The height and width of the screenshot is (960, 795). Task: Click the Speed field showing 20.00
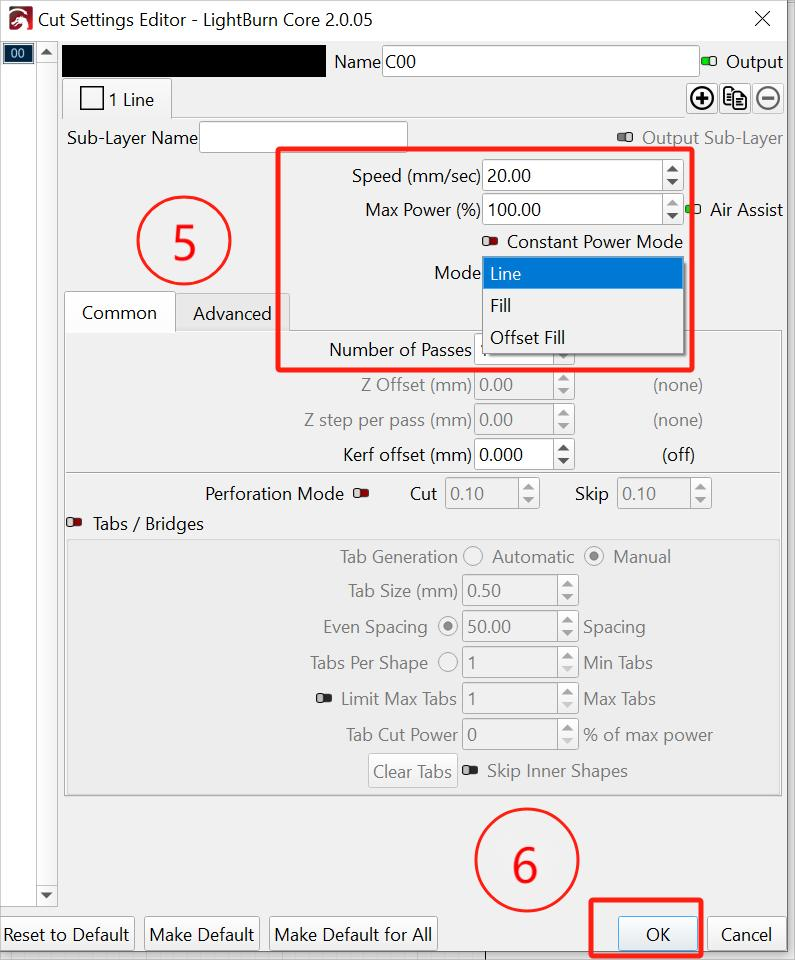pos(572,176)
